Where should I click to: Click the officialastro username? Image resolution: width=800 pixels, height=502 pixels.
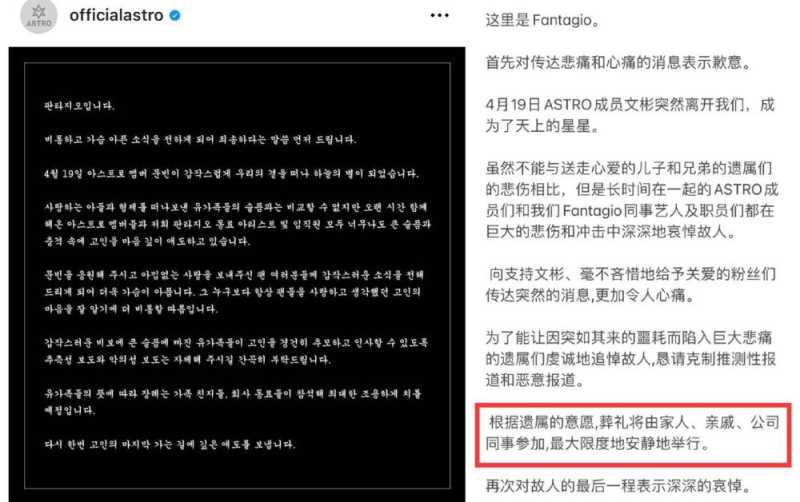click(x=116, y=15)
